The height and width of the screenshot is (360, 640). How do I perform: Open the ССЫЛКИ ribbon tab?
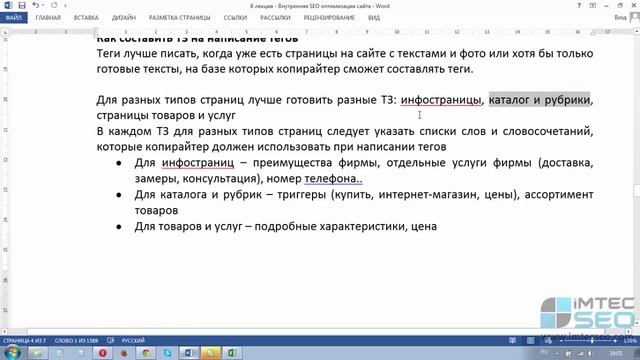coord(235,18)
